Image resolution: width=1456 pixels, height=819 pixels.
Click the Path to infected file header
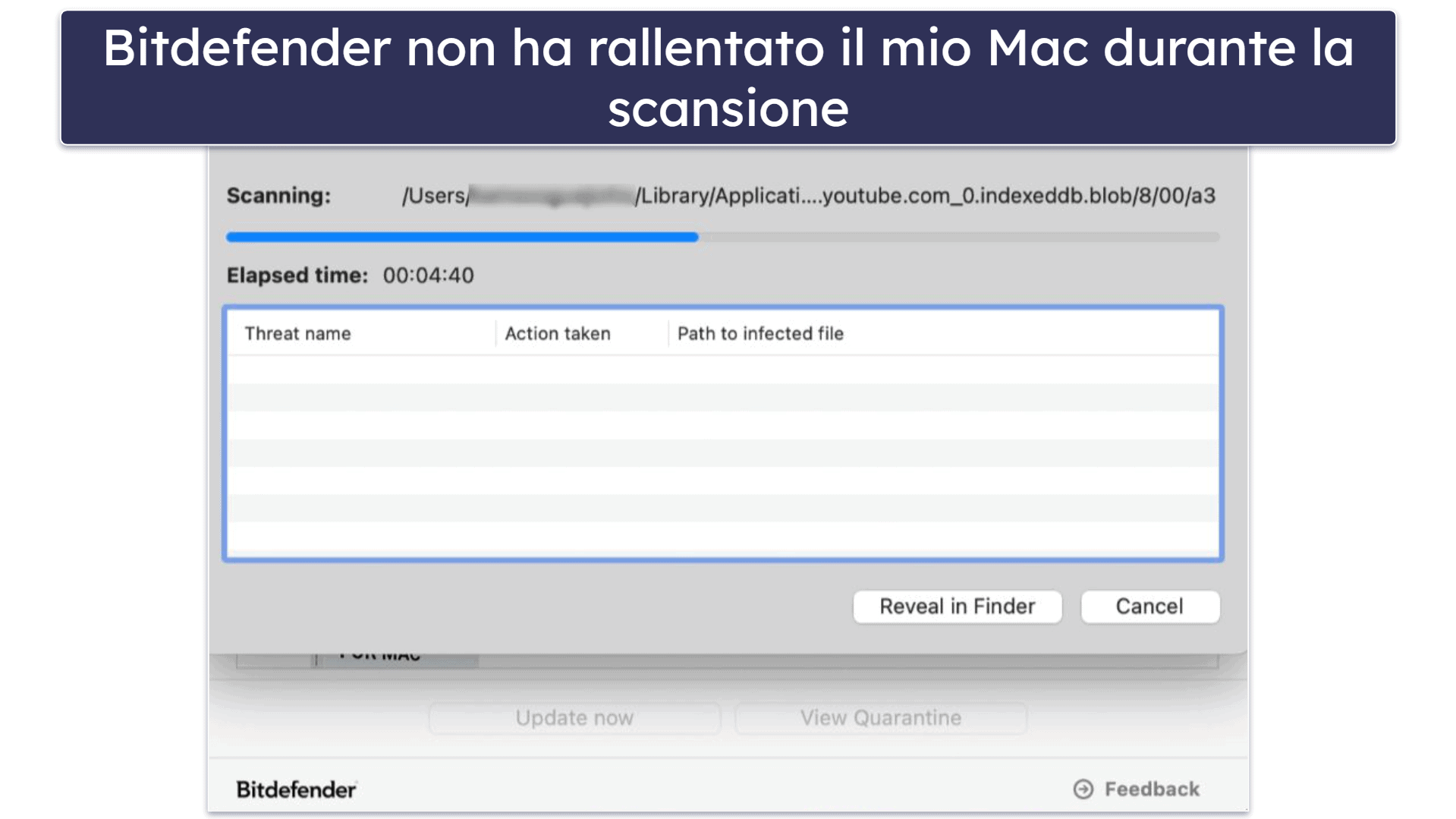coord(760,334)
